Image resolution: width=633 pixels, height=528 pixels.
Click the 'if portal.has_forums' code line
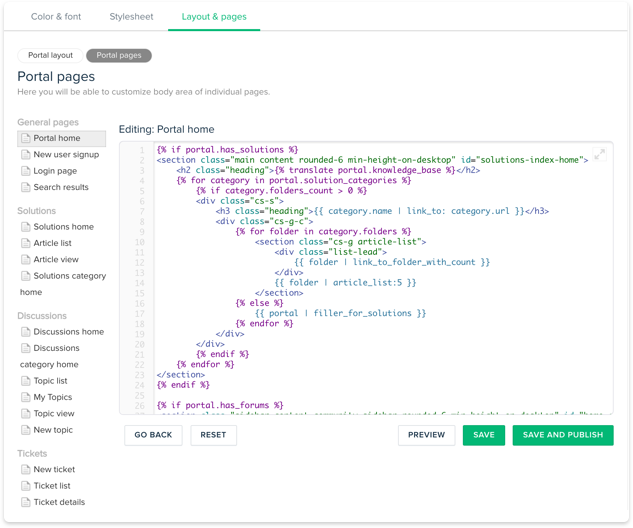click(220, 405)
